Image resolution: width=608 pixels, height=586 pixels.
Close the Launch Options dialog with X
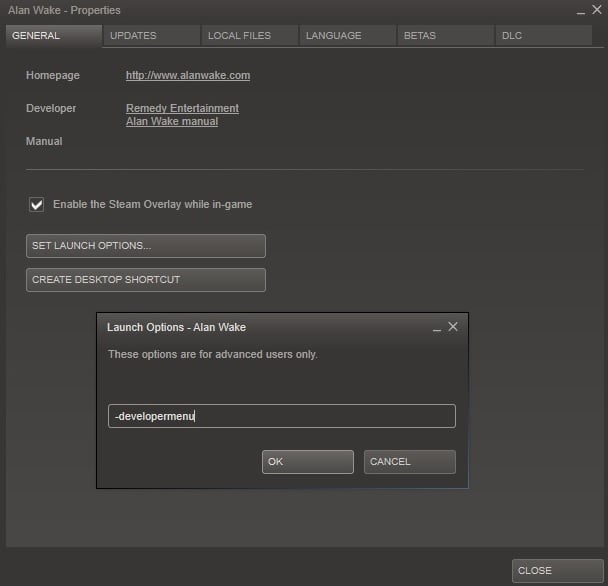coord(453,327)
